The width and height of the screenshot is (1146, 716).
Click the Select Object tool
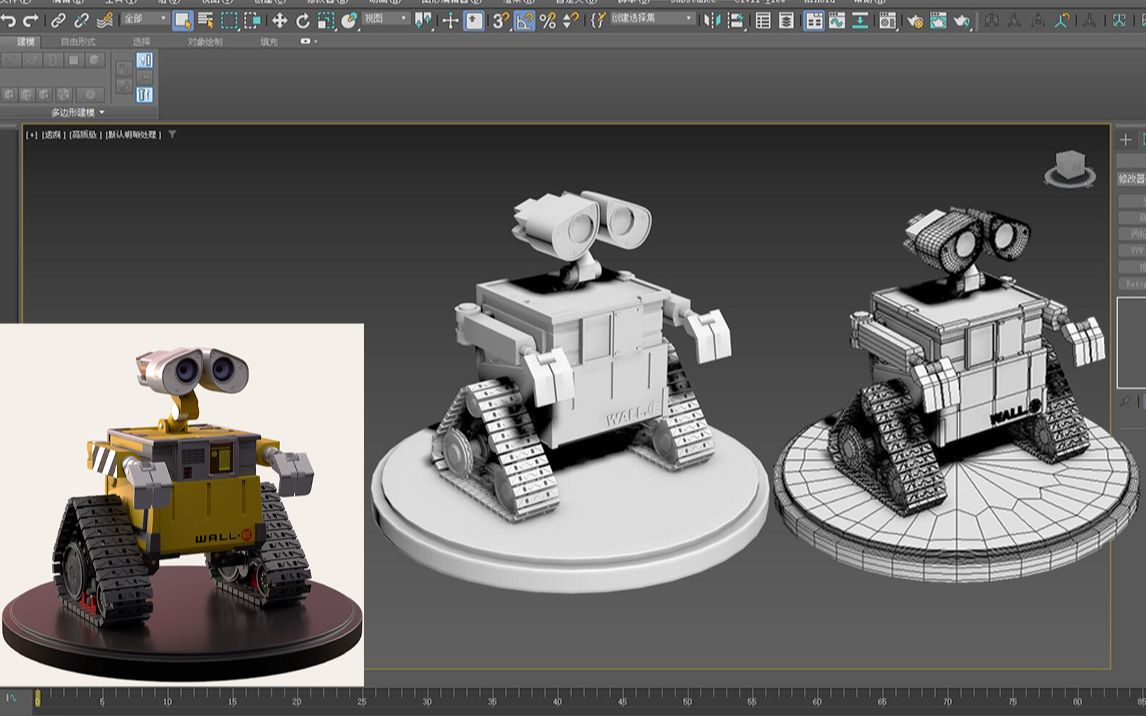[x=182, y=20]
